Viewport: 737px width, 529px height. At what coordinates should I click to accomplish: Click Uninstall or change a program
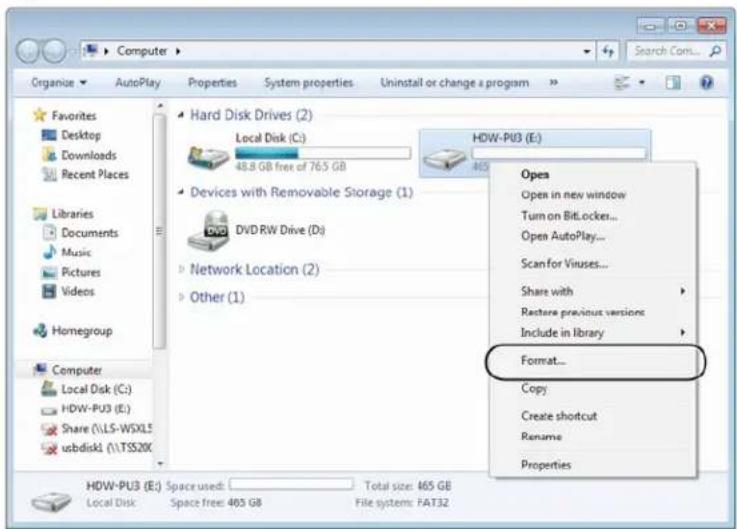click(455, 83)
